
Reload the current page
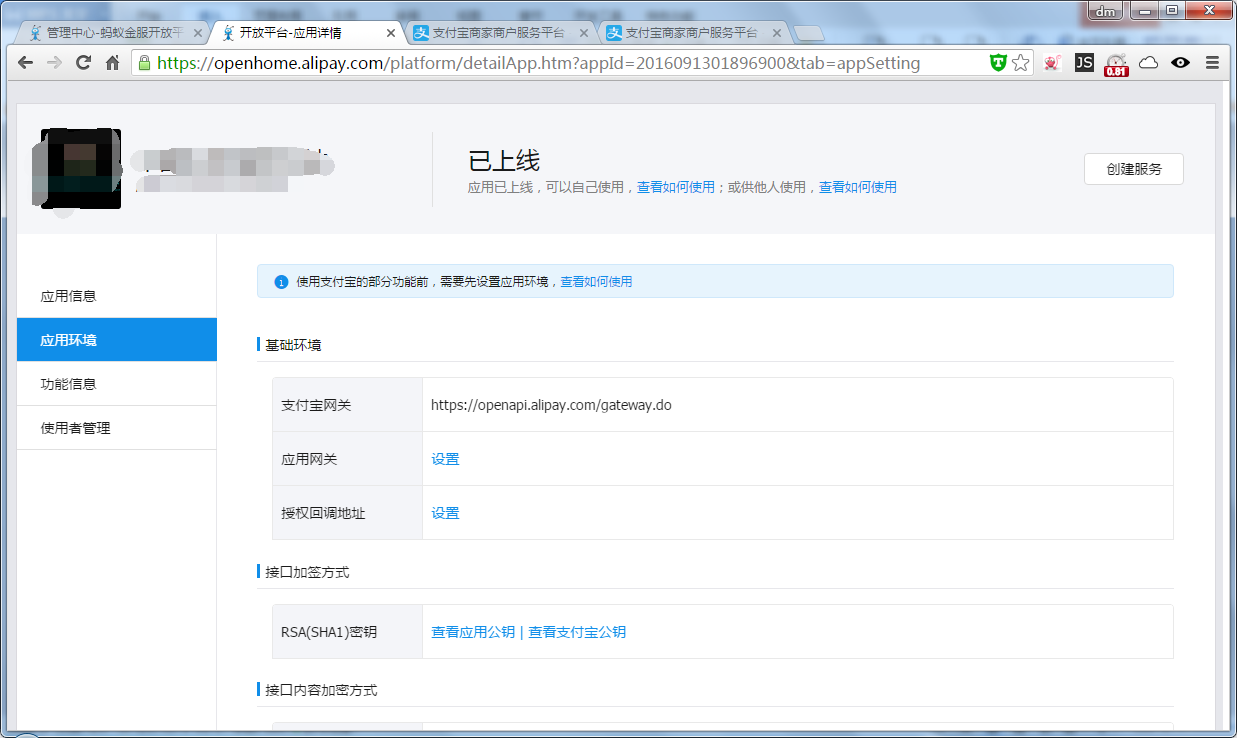coord(84,62)
